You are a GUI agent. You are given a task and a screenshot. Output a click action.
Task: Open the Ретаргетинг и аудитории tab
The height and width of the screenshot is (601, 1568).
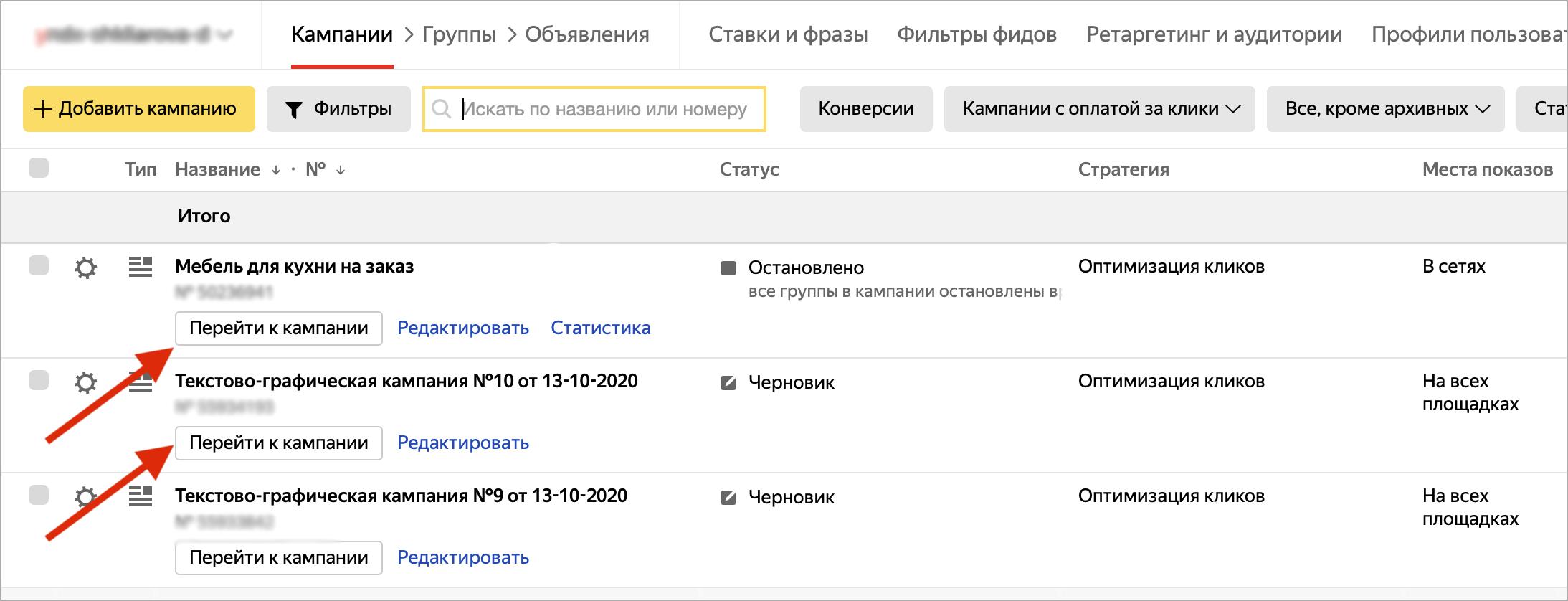click(x=1213, y=34)
